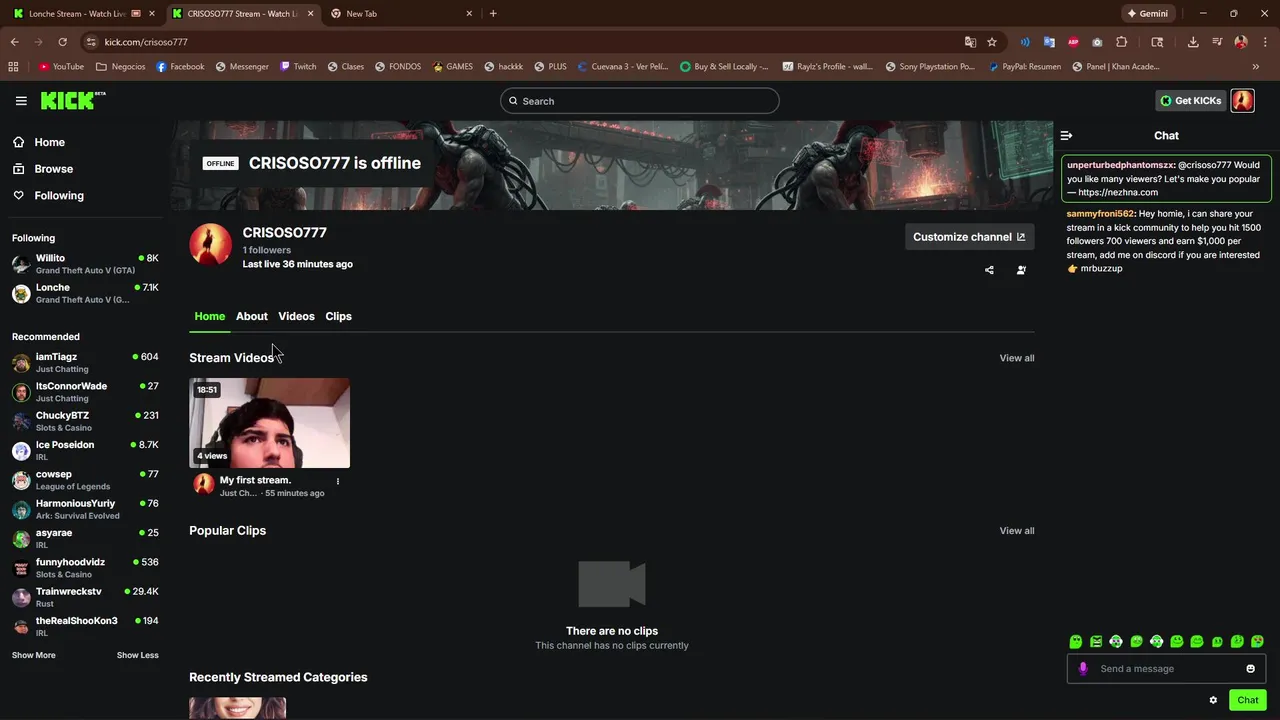
Task: Click the nezhna.com link in chat
Action: click(x=1118, y=192)
